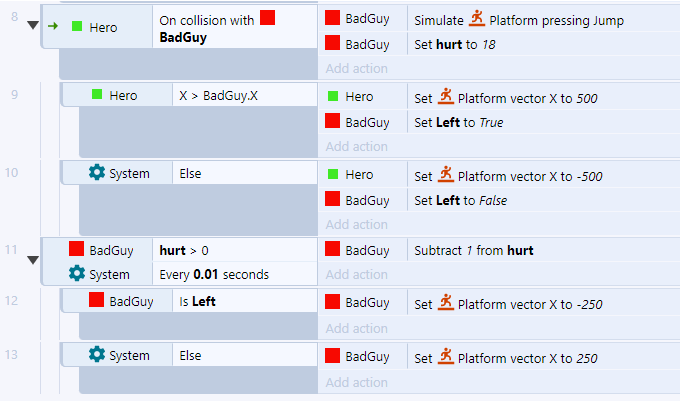Click the System gear next to Every 0.01 seconds
Image resolution: width=680 pixels, height=401 pixels.
pos(77,274)
